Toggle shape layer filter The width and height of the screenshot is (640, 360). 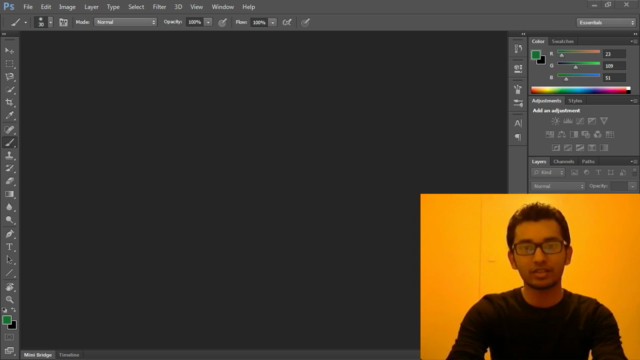[x=611, y=173]
